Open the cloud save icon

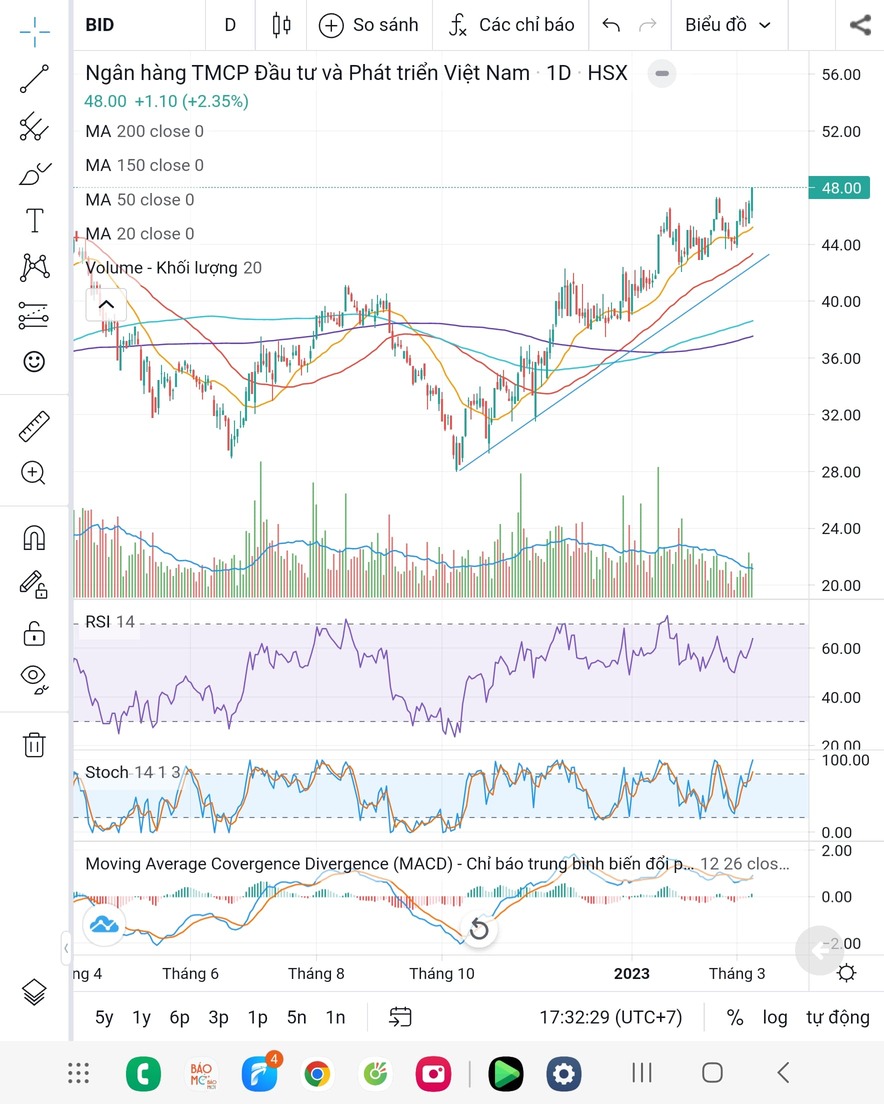(x=104, y=924)
